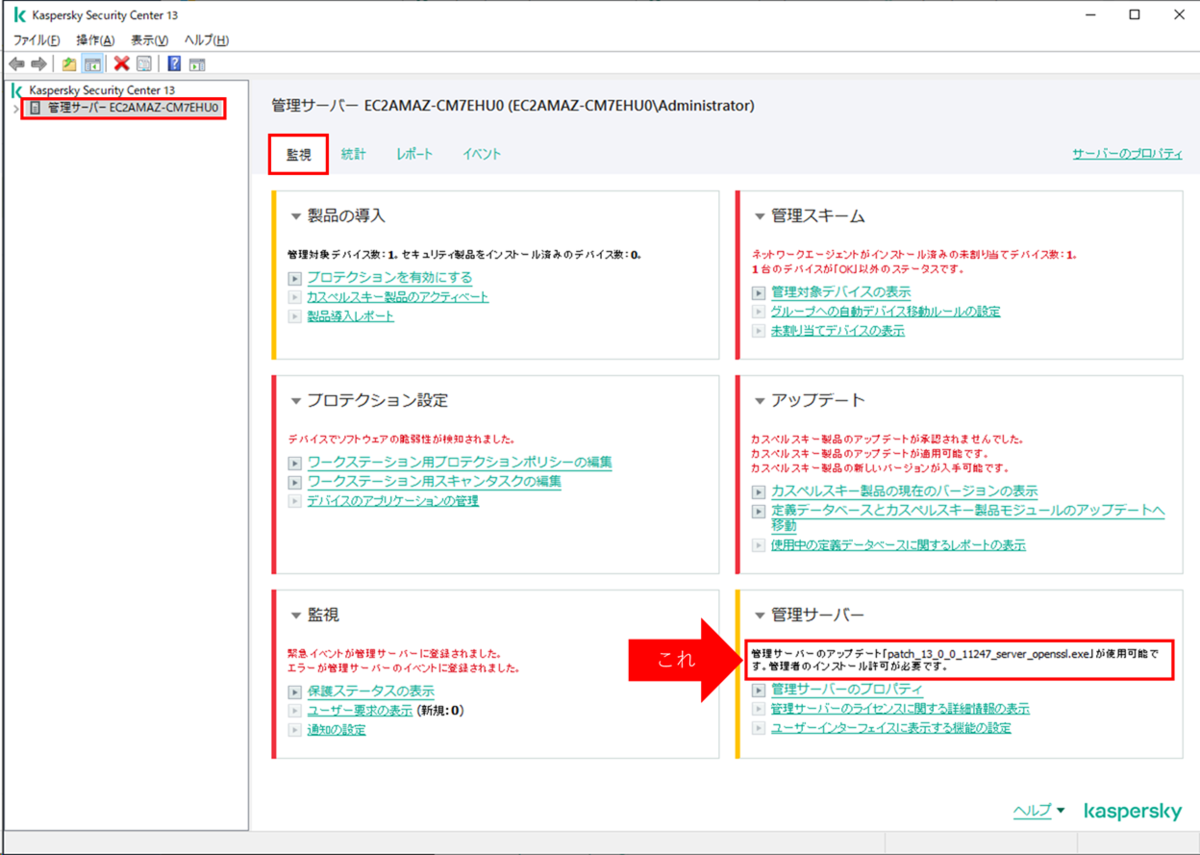This screenshot has width=1200, height=855.
Task: Click デバイスでソフトウェアの脆弱性が検知されました warning text
Action: pos(401,439)
